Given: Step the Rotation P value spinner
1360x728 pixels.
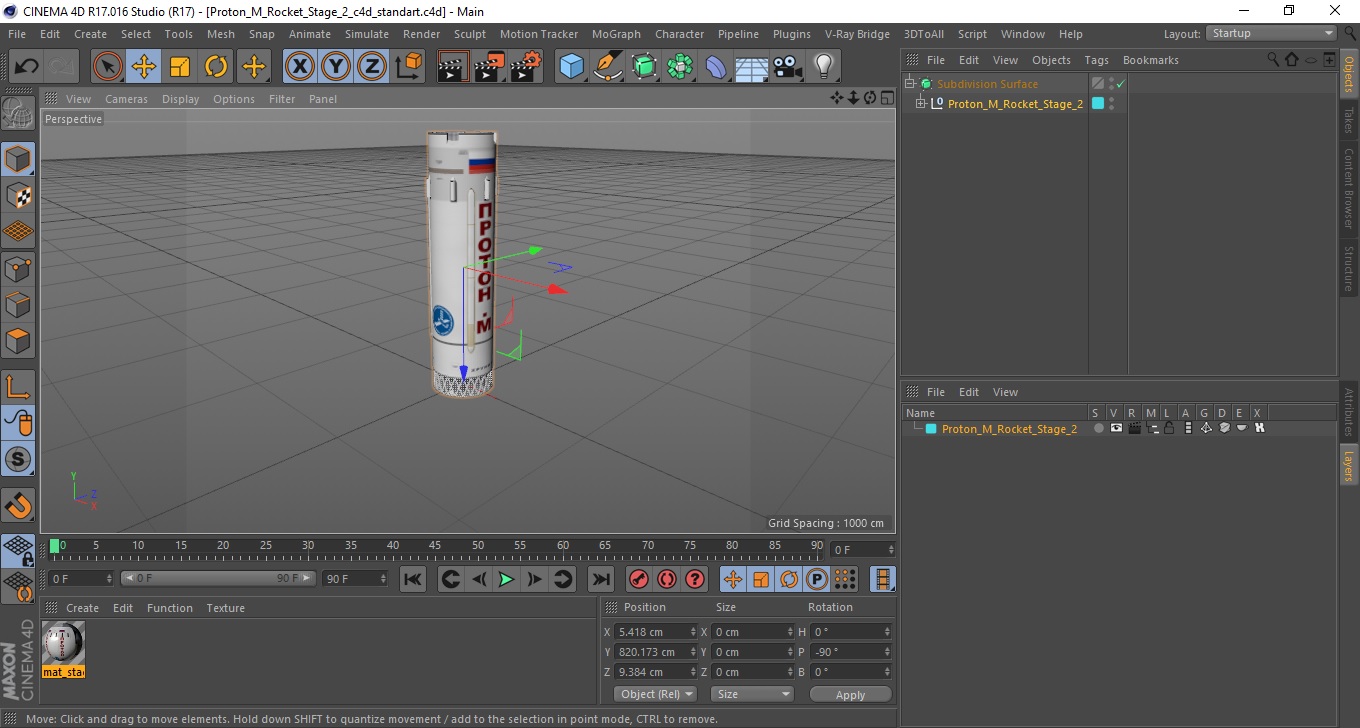Looking at the screenshot, I should (x=886, y=652).
